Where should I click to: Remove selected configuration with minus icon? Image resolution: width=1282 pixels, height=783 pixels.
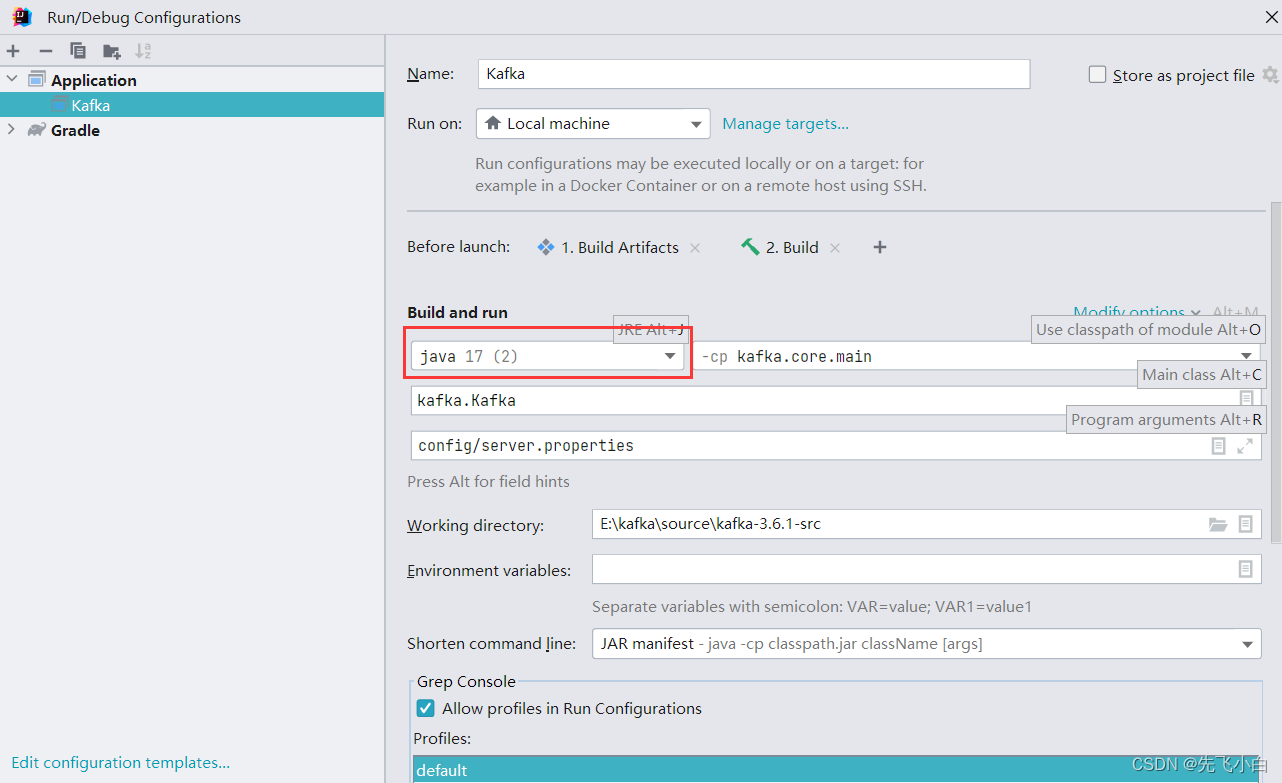pos(45,51)
